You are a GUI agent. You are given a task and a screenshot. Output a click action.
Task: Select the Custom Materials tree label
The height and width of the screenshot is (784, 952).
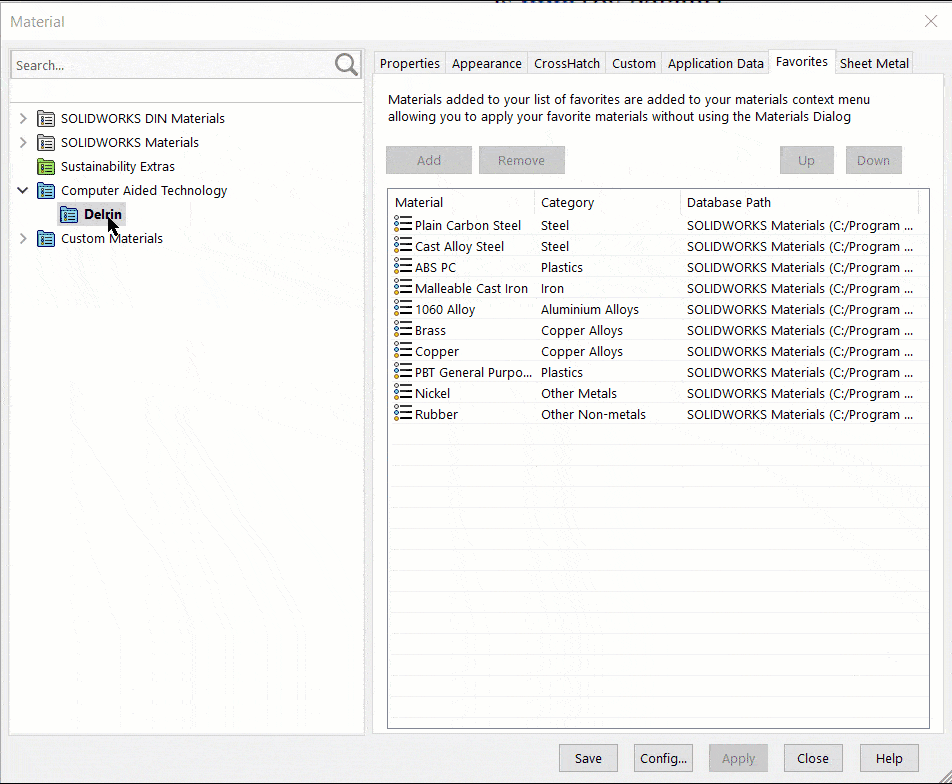(112, 239)
